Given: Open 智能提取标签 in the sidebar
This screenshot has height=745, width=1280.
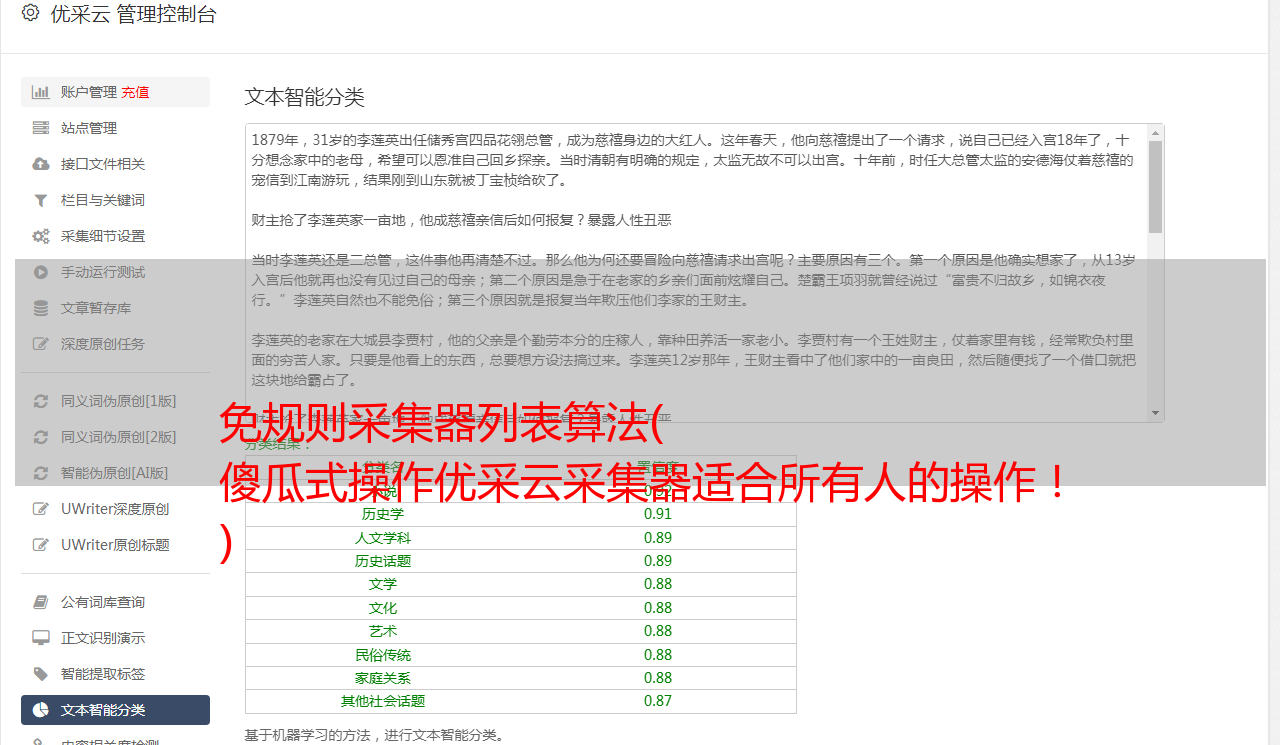Looking at the screenshot, I should (115, 674).
